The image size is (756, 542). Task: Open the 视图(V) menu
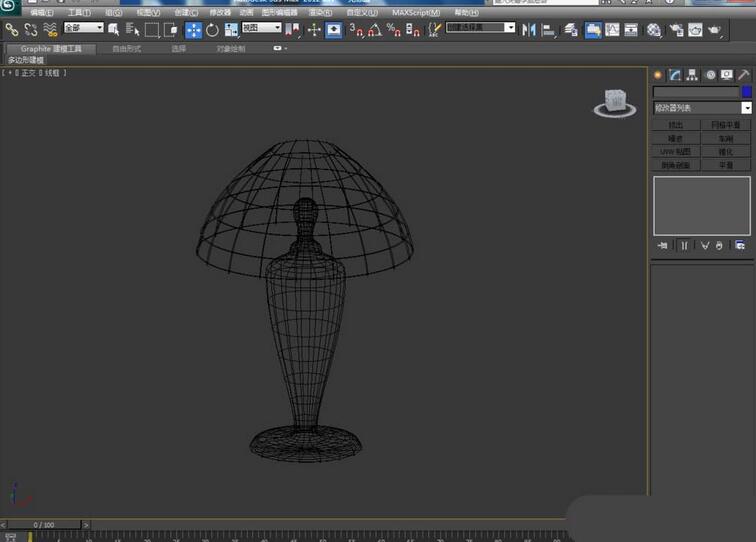pyautogui.click(x=148, y=13)
